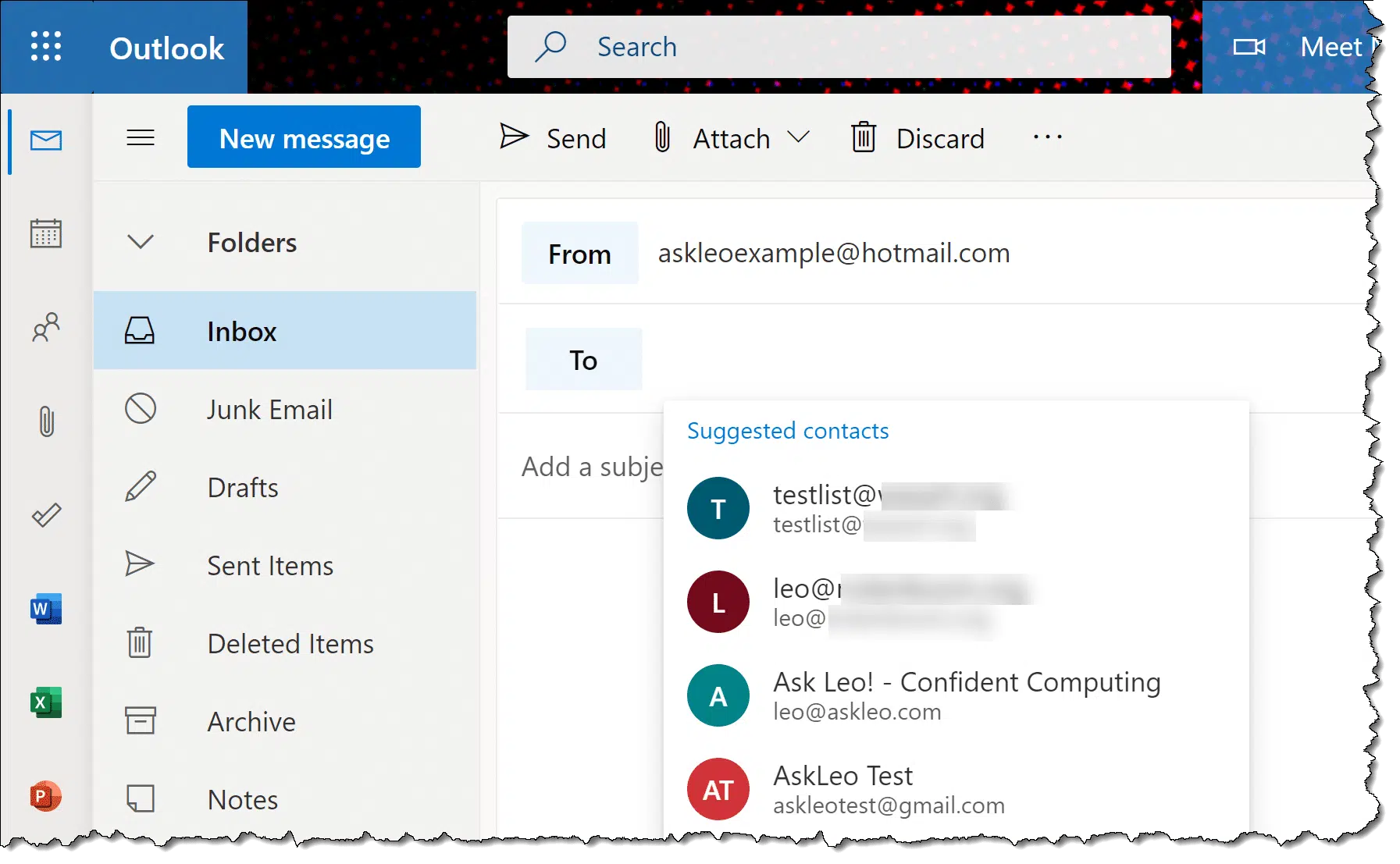Open the Sent Items folder
The image size is (1400, 864).
pos(285,565)
